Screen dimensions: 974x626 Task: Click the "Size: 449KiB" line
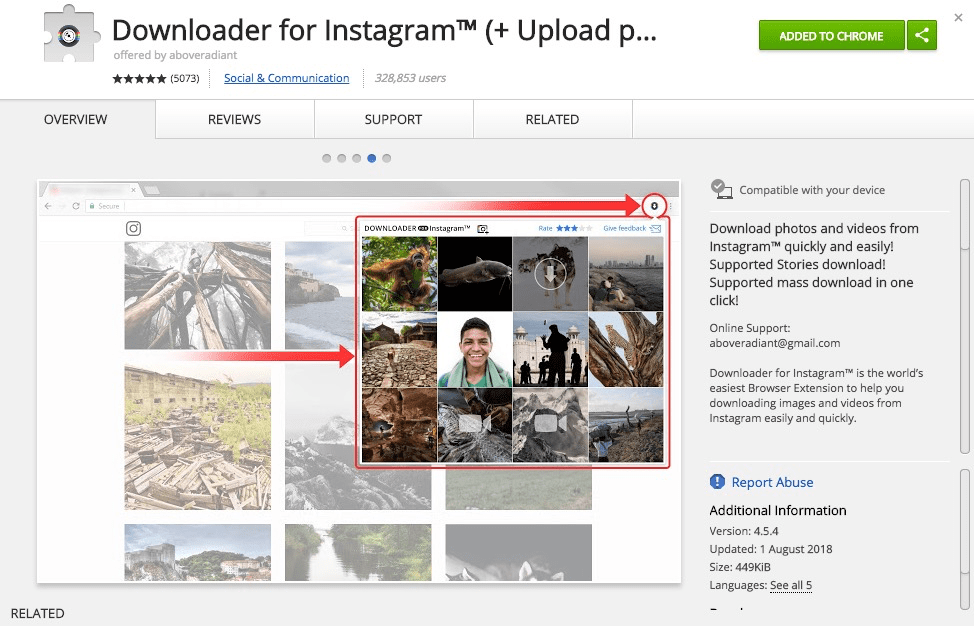[x=740, y=567]
